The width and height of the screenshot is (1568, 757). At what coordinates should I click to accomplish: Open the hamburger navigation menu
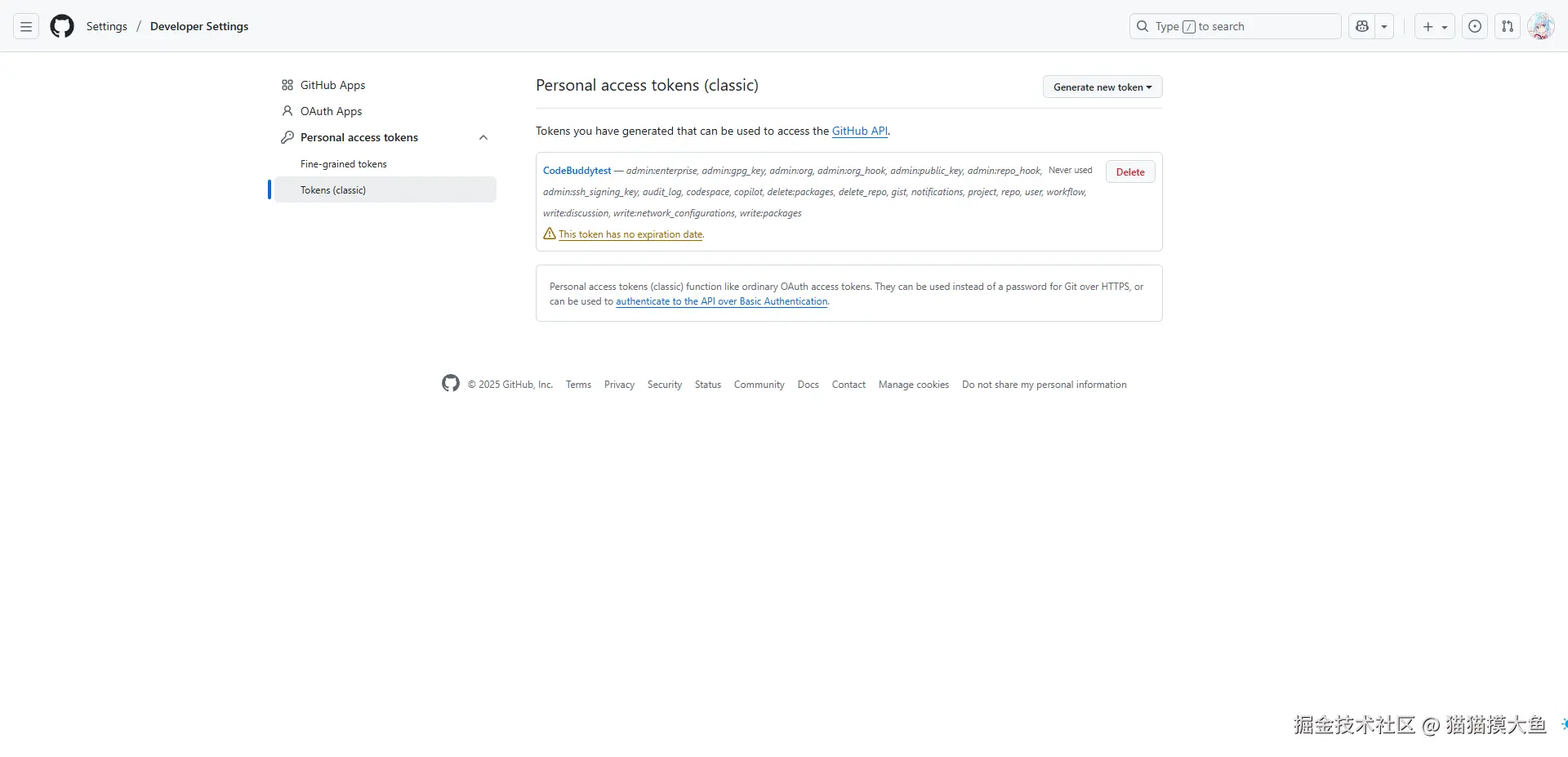pyautogui.click(x=26, y=26)
